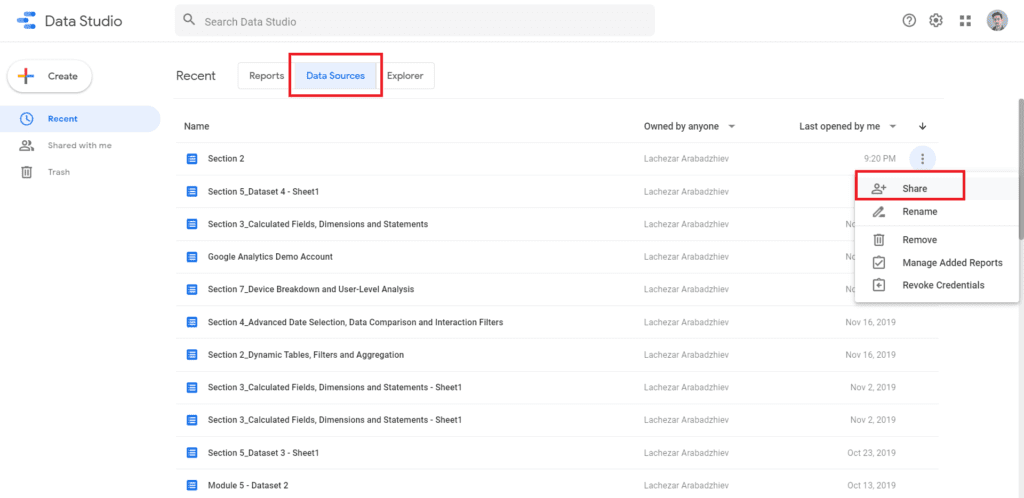Click the 9:20 PM timestamp

pyautogui.click(x=879, y=159)
